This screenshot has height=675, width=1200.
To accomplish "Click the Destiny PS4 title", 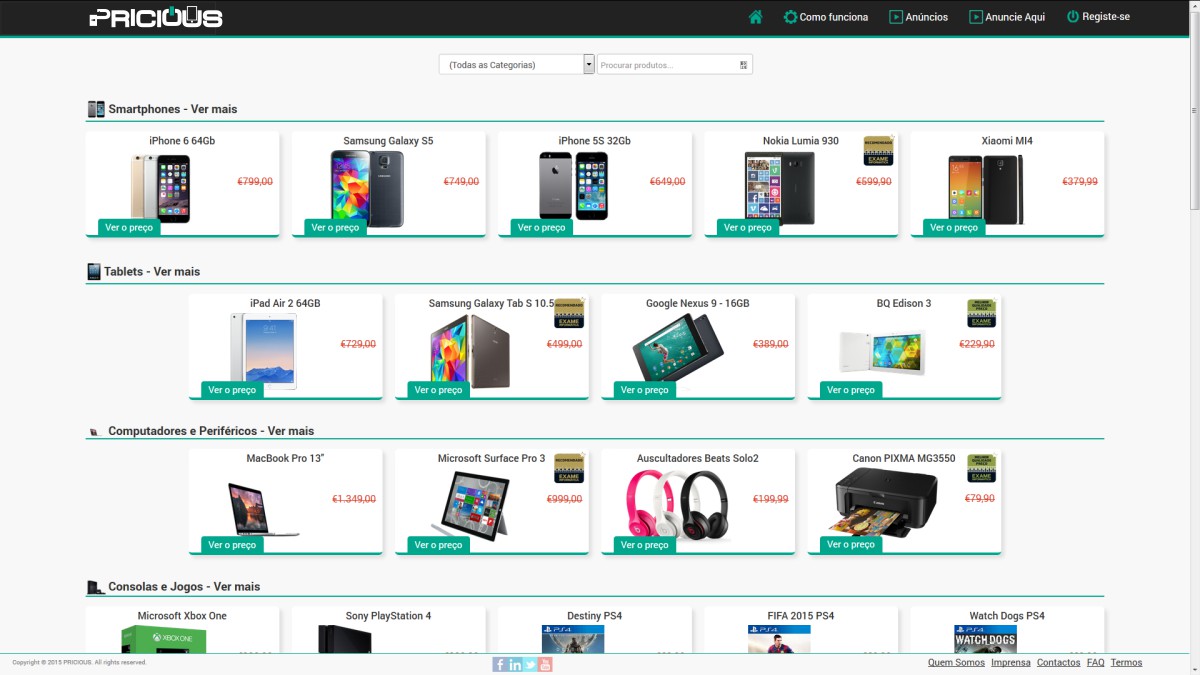I will point(595,616).
